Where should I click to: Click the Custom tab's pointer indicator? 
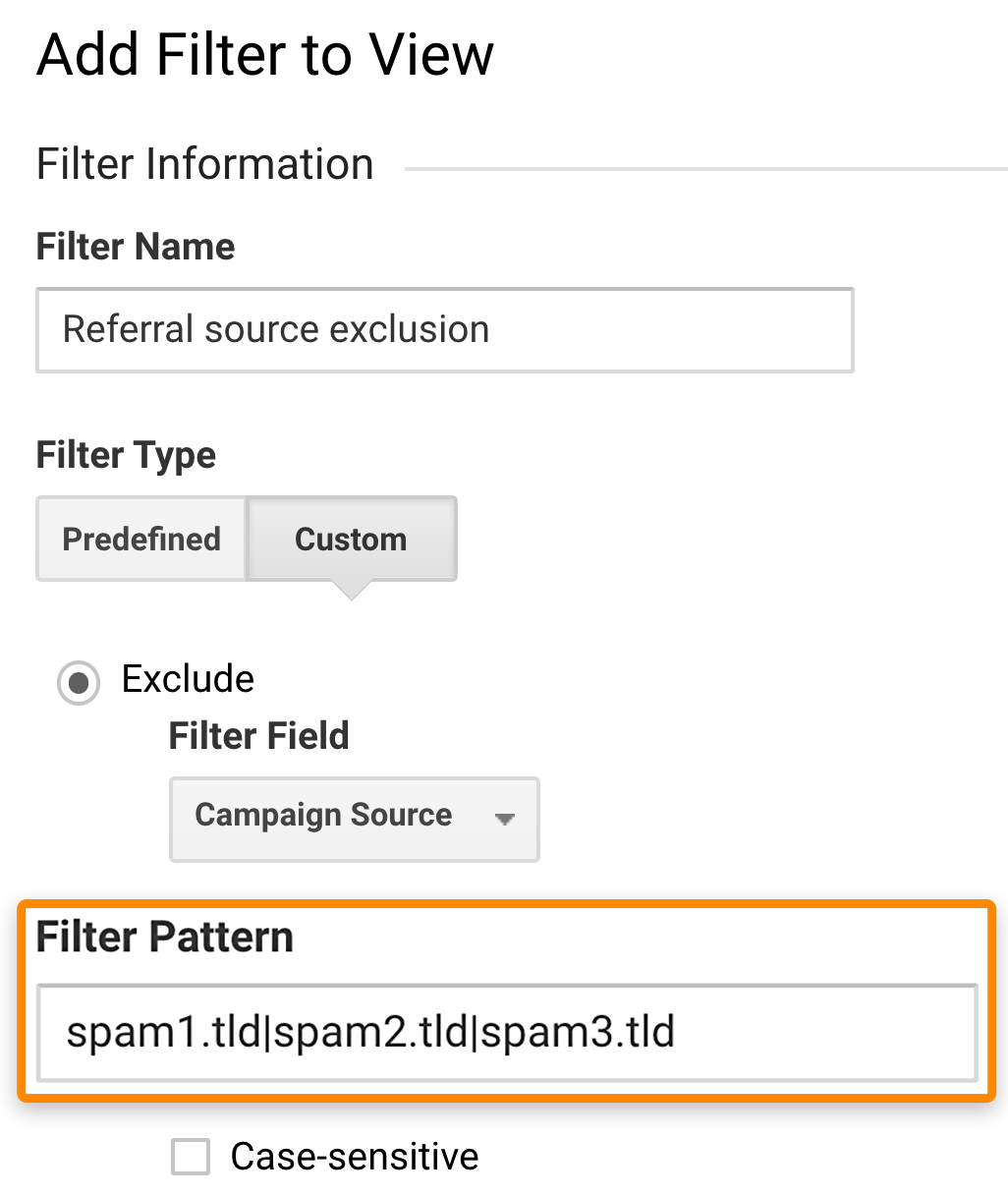(x=351, y=588)
